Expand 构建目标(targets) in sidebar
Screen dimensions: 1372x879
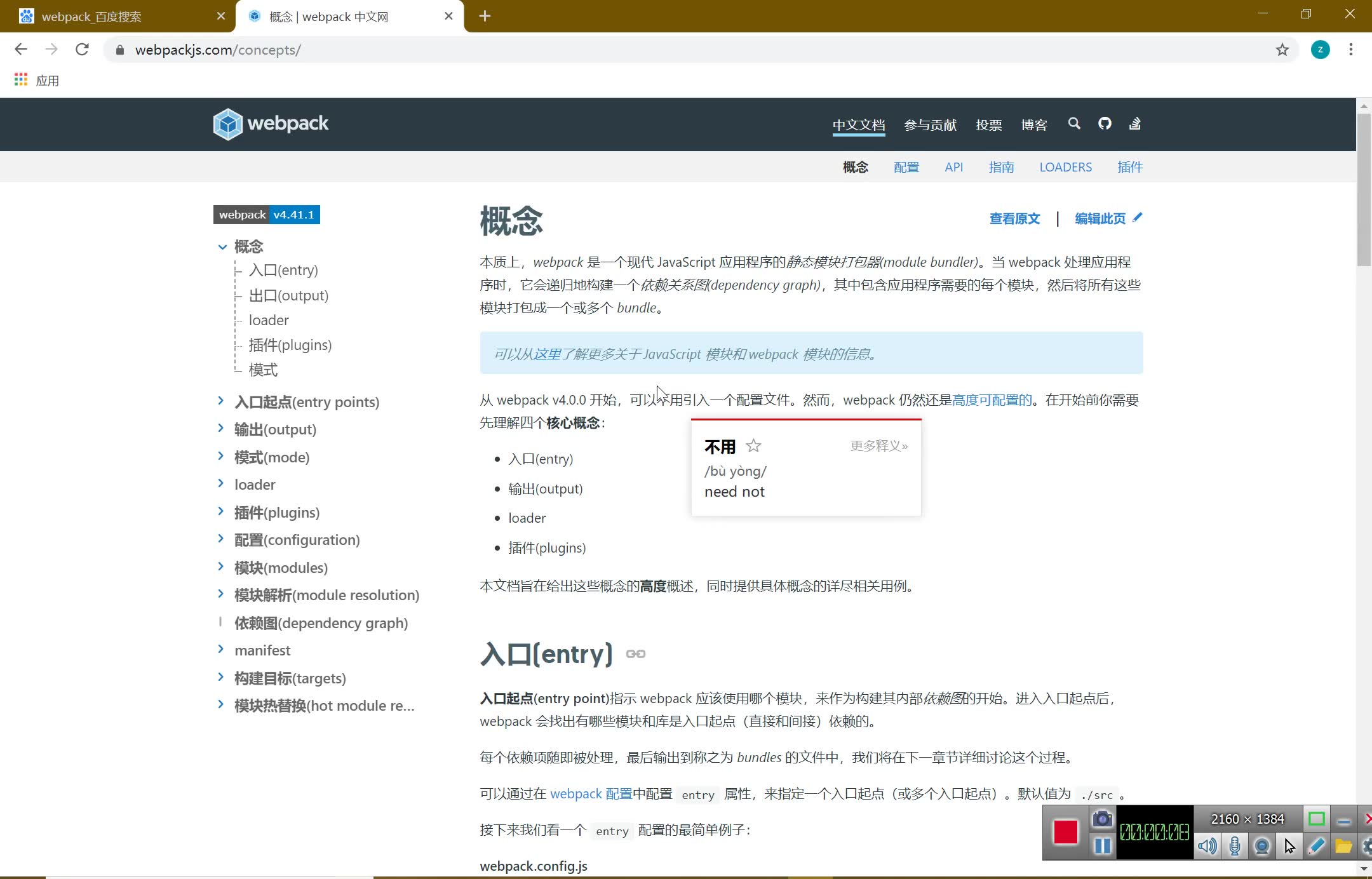[x=220, y=676]
